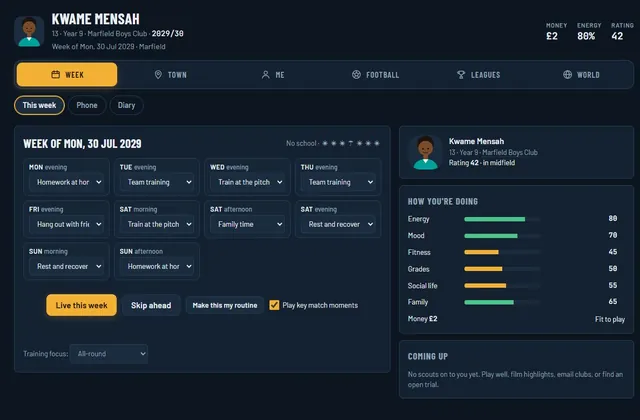Click Make this my routine button

pos(225,305)
